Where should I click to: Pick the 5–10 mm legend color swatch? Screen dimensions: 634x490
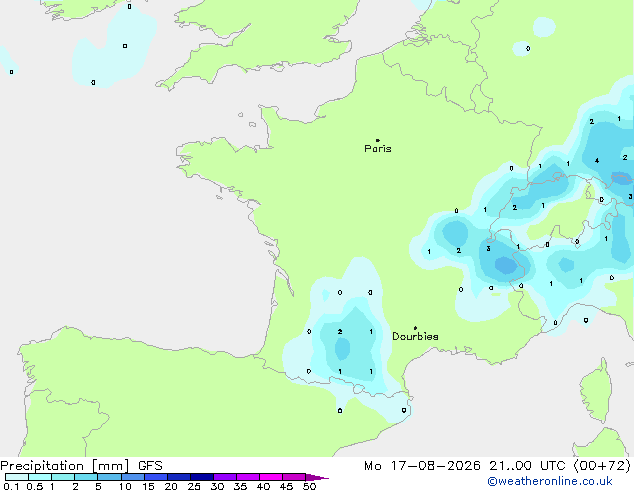(x=109, y=477)
